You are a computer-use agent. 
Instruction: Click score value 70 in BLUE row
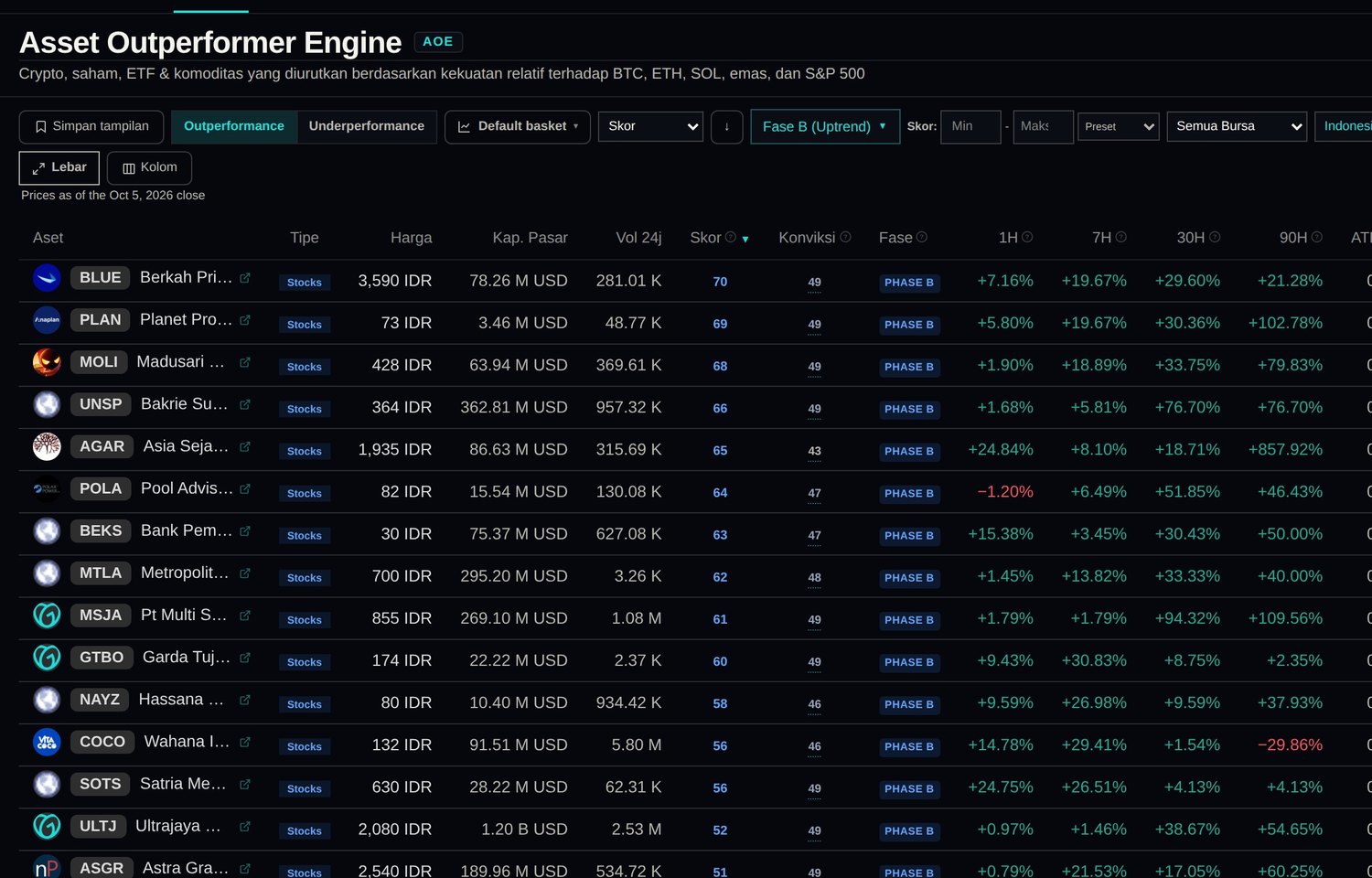click(x=721, y=282)
